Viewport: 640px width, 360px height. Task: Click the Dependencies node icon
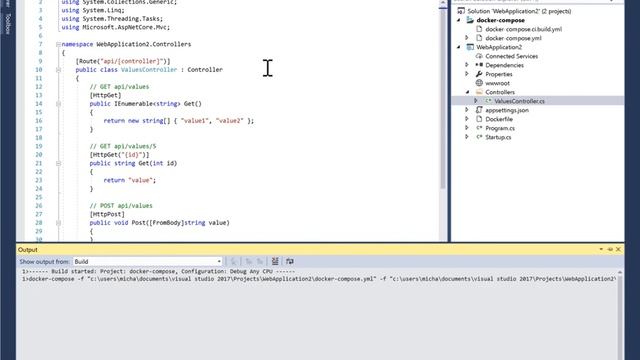[479, 65]
